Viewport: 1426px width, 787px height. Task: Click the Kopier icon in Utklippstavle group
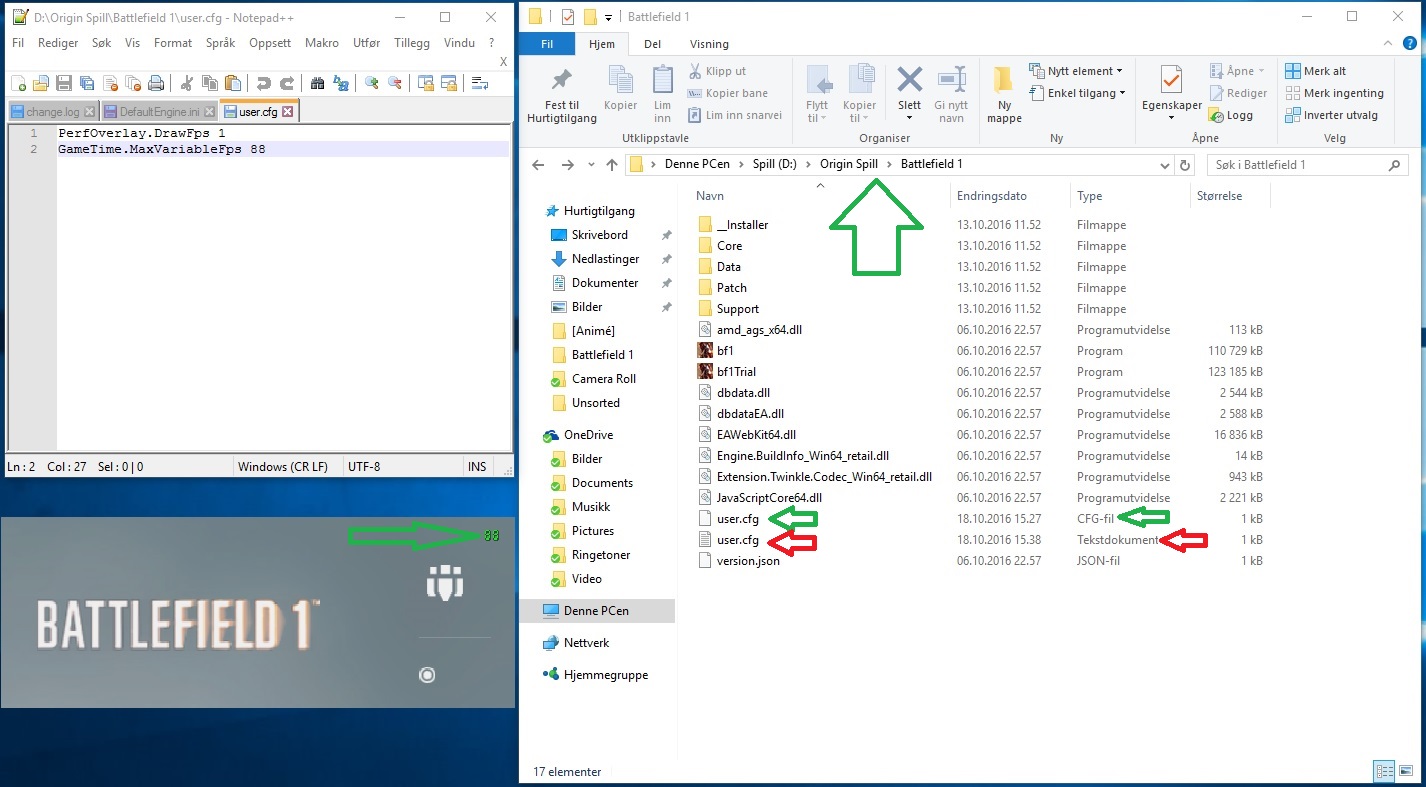pyautogui.click(x=620, y=80)
